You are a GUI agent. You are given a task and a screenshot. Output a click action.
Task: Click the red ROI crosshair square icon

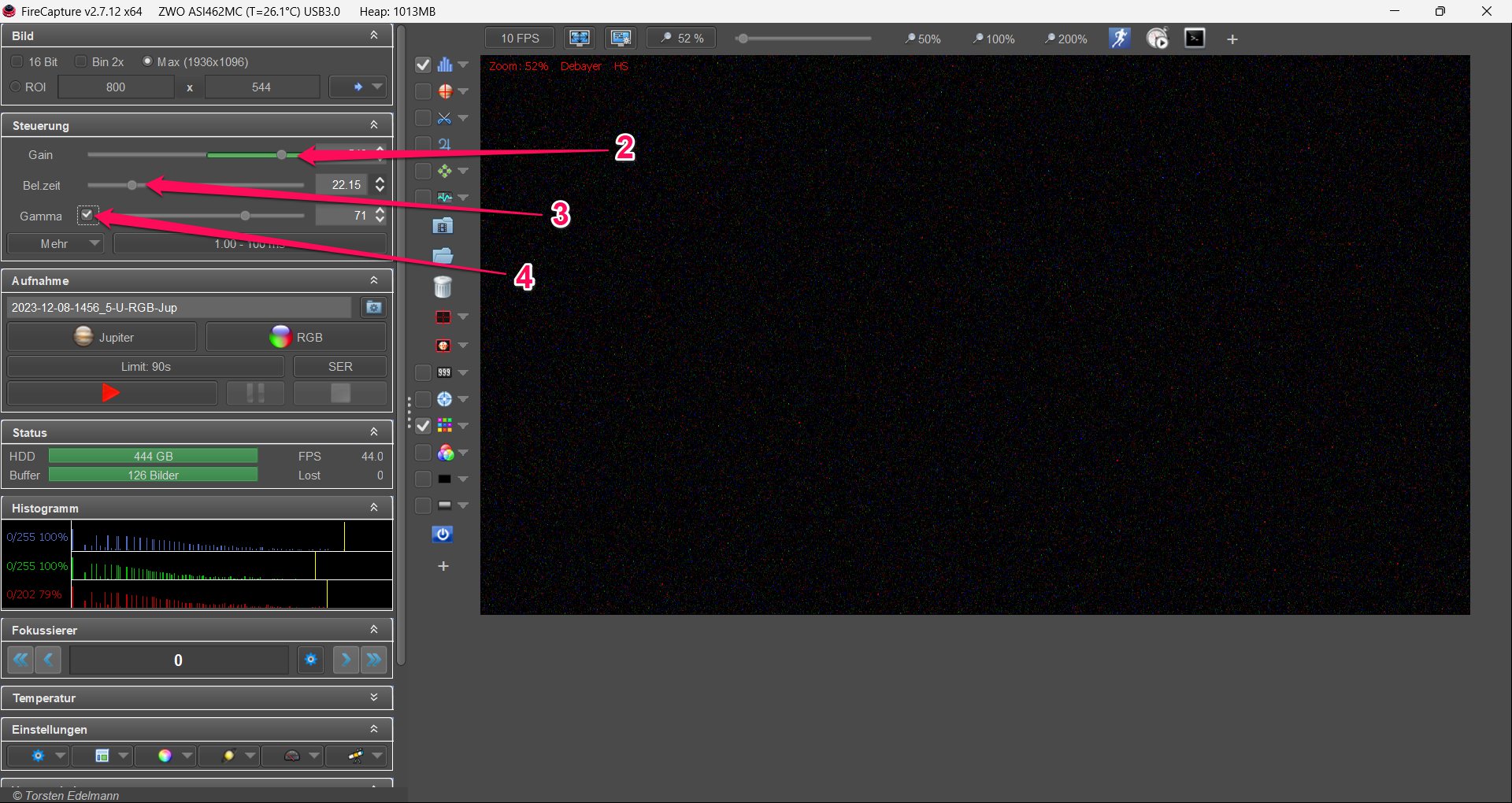(443, 316)
